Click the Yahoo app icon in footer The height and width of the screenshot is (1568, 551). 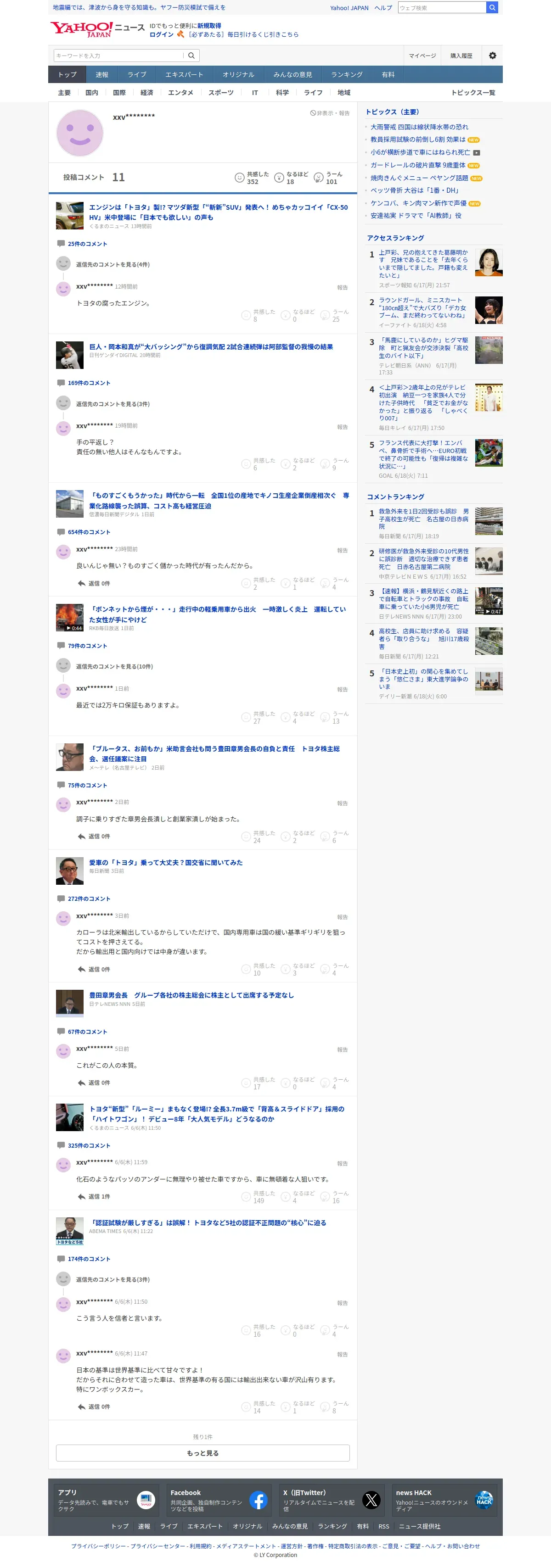pos(146,1500)
